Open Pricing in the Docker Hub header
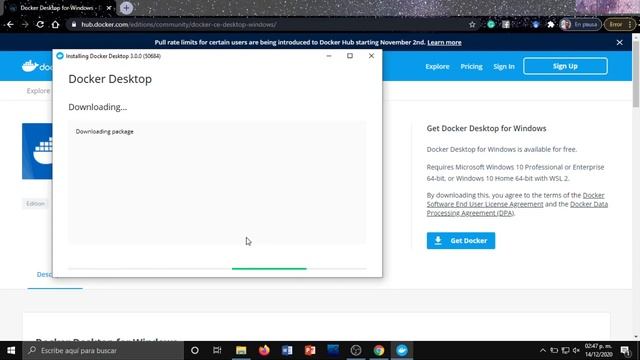Viewport: 640px width, 360px height. click(x=471, y=67)
